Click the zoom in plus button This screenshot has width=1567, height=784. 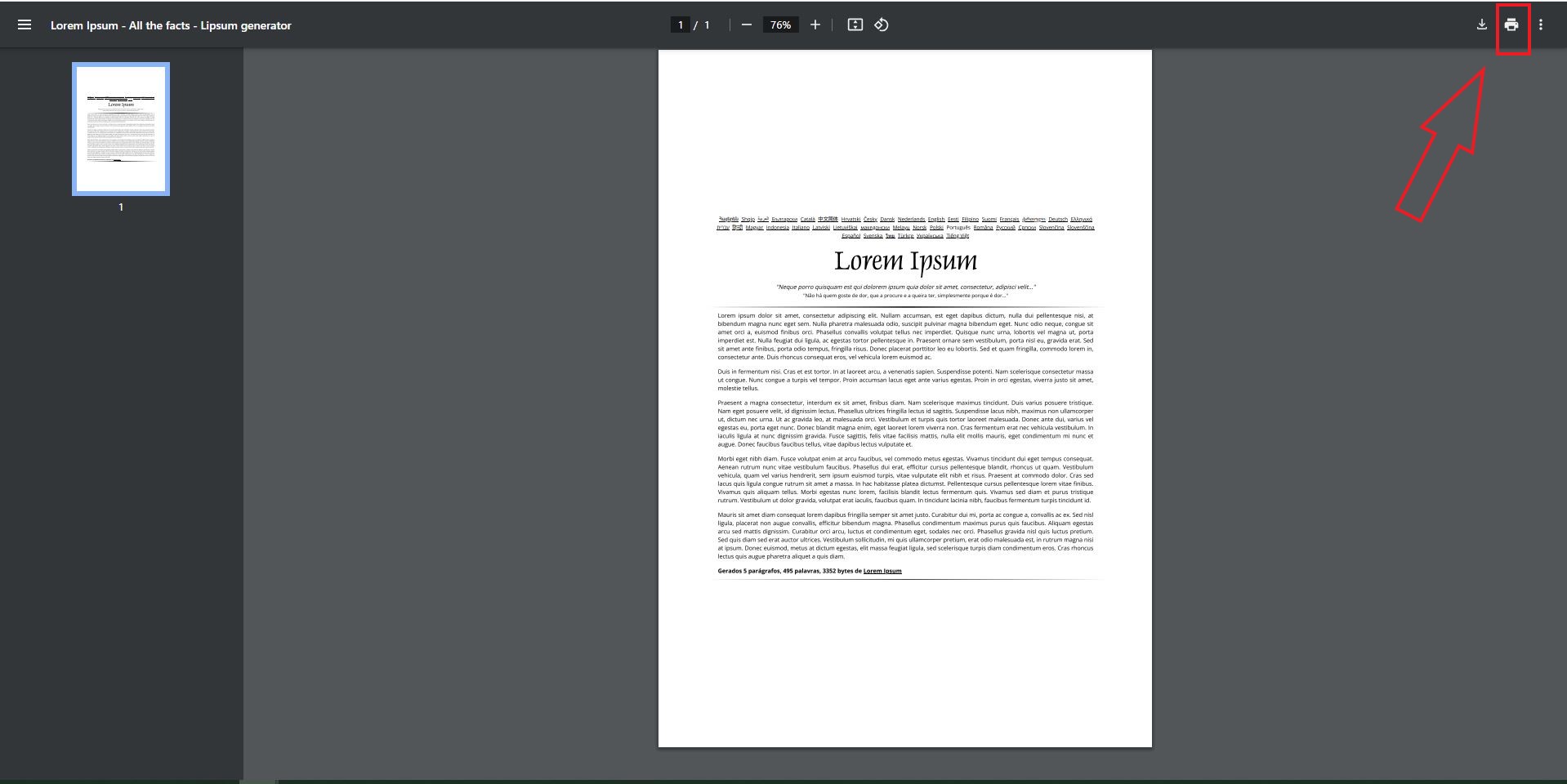point(815,24)
